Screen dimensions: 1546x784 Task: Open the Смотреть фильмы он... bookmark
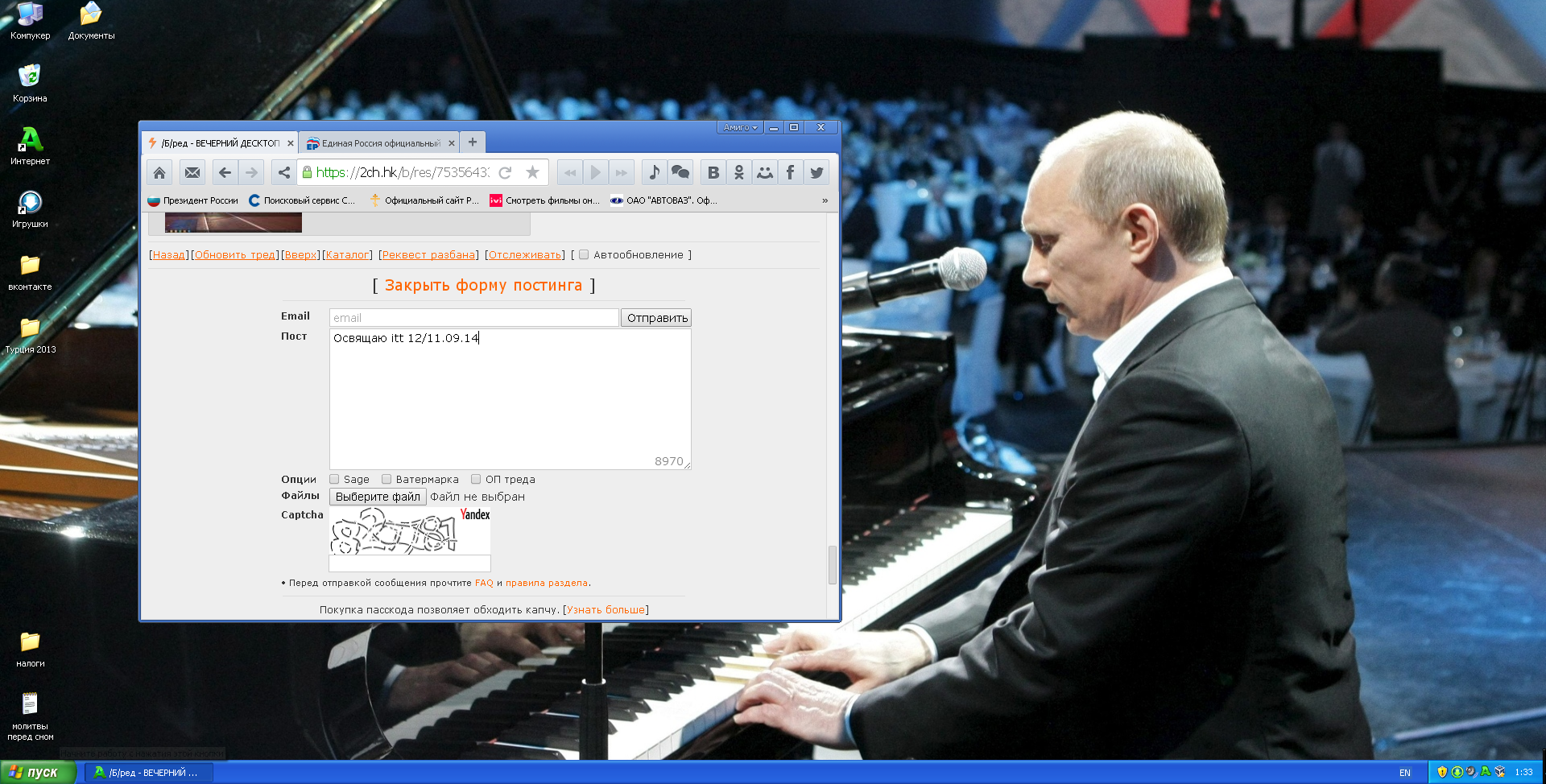click(544, 200)
